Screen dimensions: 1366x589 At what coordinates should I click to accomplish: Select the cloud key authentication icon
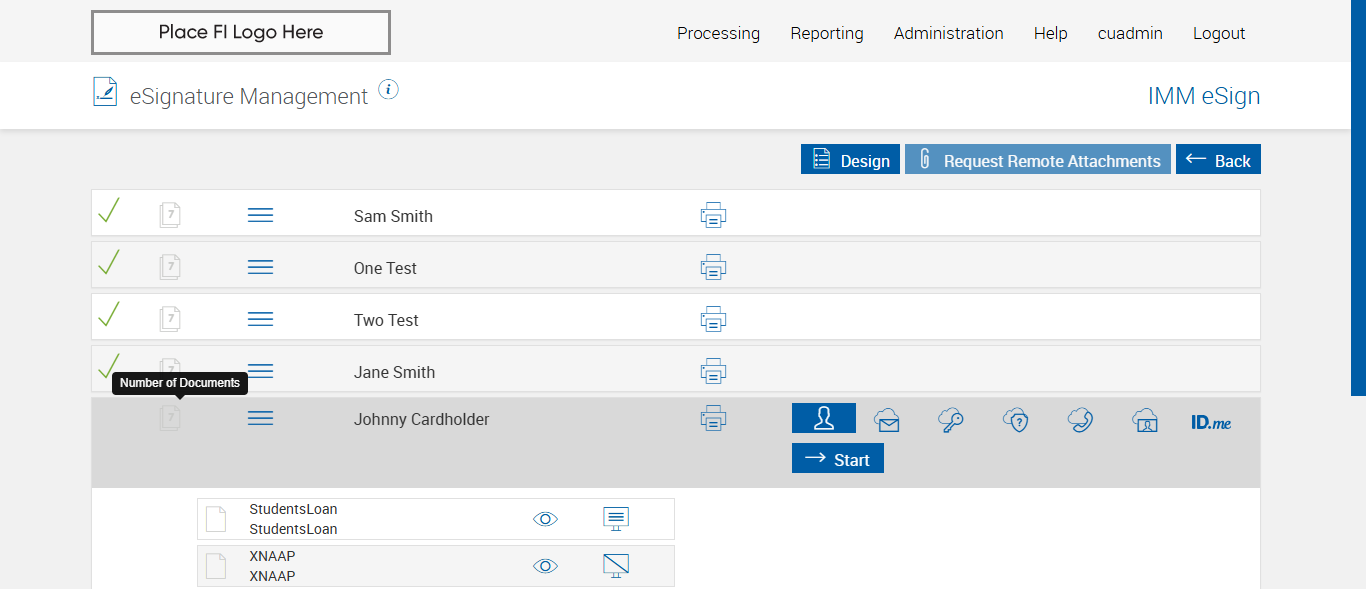951,420
